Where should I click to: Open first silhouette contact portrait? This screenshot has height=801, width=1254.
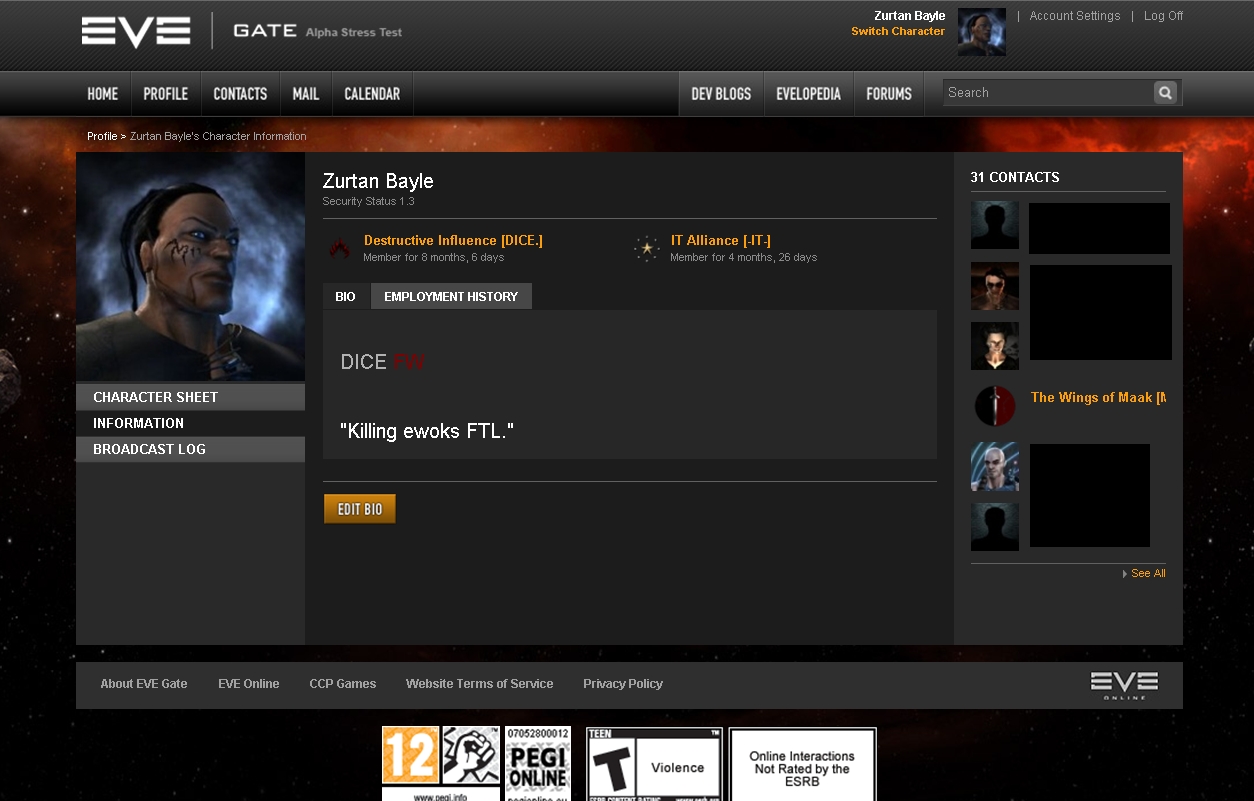tap(995, 225)
